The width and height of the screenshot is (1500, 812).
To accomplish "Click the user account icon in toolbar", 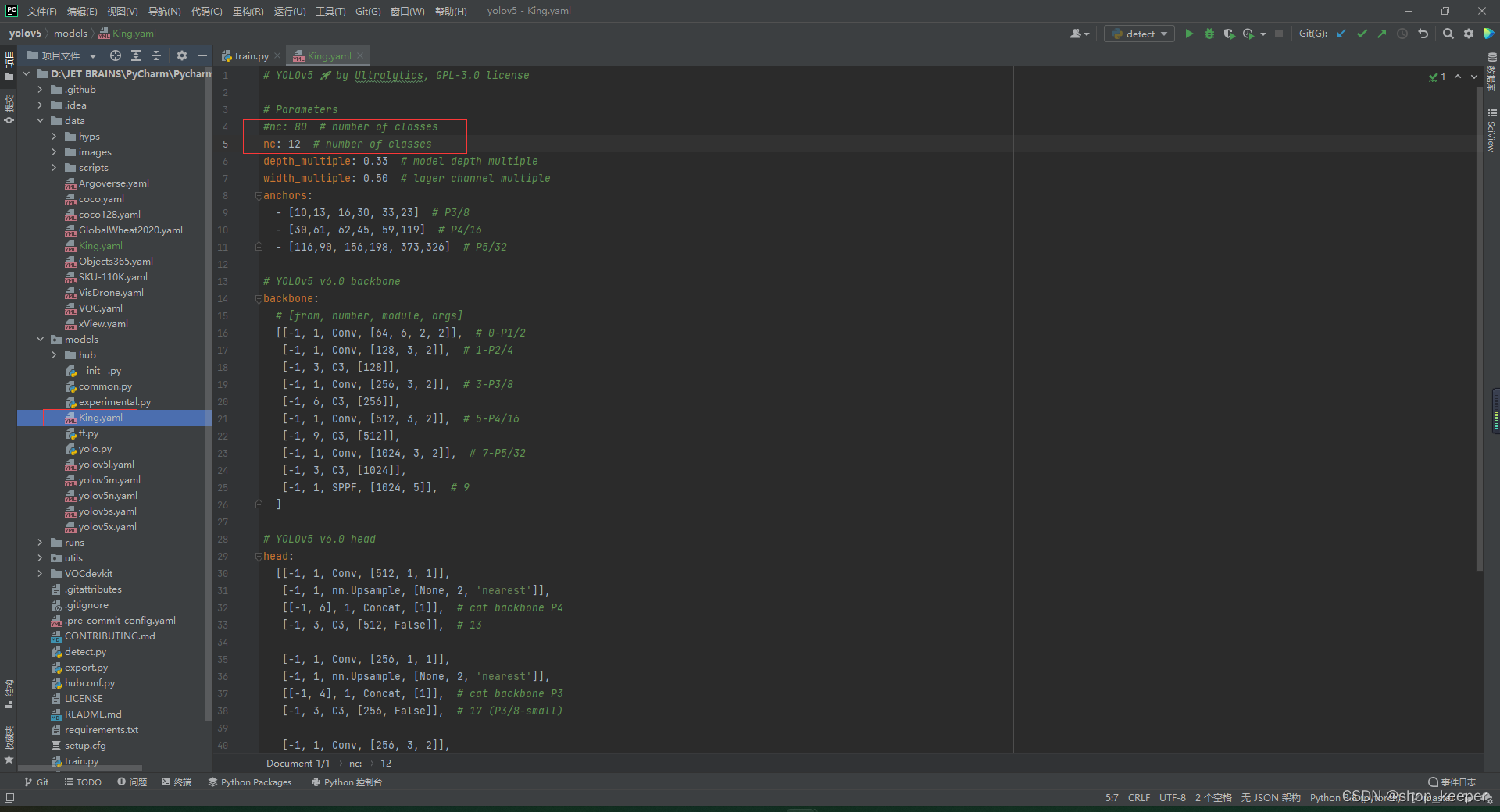I will (1079, 34).
